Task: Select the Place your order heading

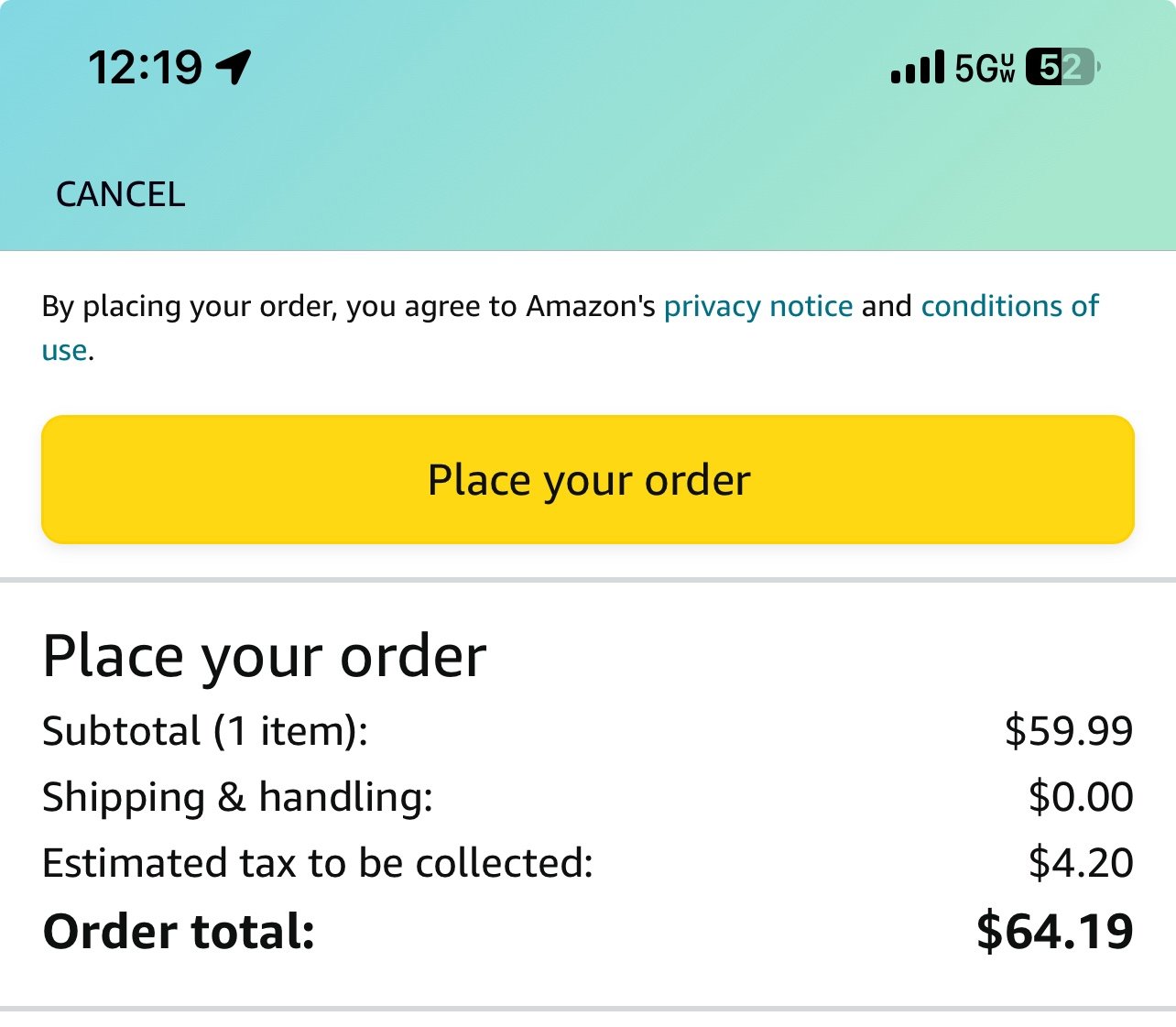Action: click(x=265, y=656)
